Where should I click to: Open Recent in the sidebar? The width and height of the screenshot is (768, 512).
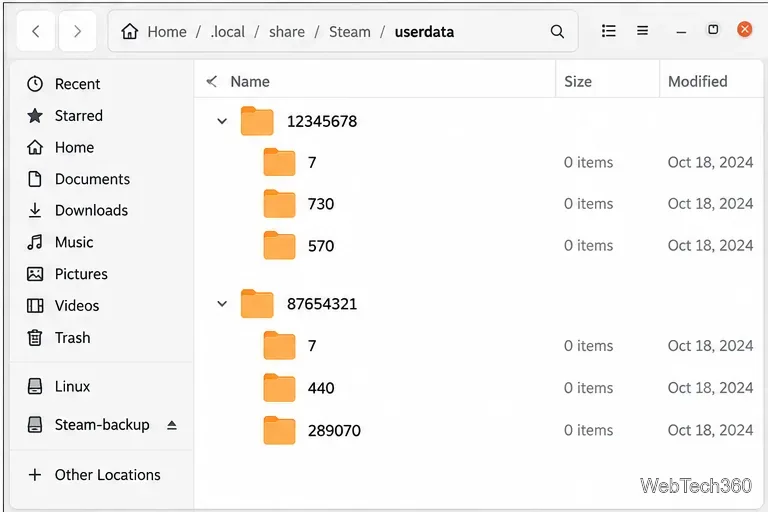point(77,84)
